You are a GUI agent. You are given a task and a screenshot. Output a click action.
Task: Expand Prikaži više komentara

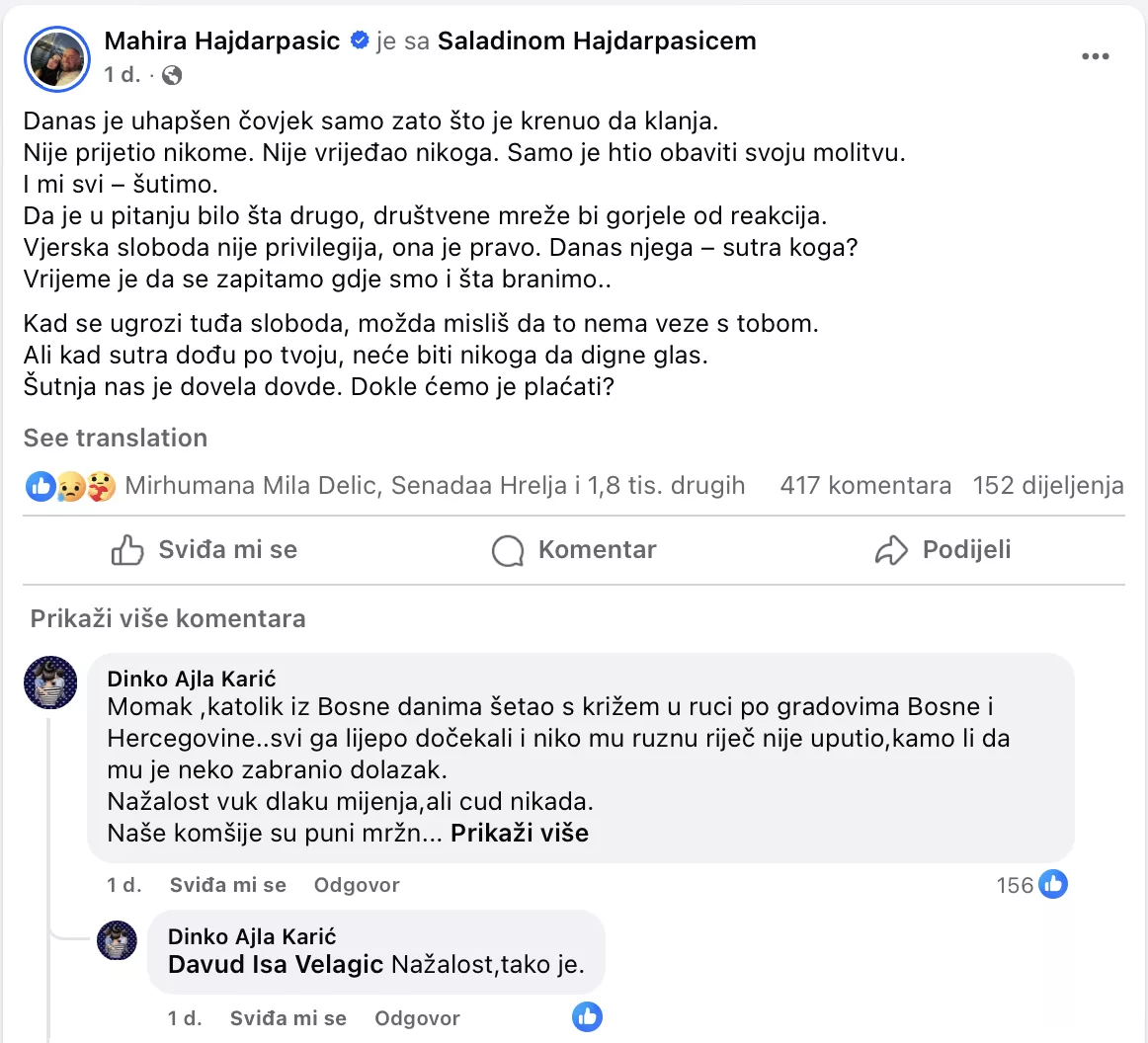168,619
